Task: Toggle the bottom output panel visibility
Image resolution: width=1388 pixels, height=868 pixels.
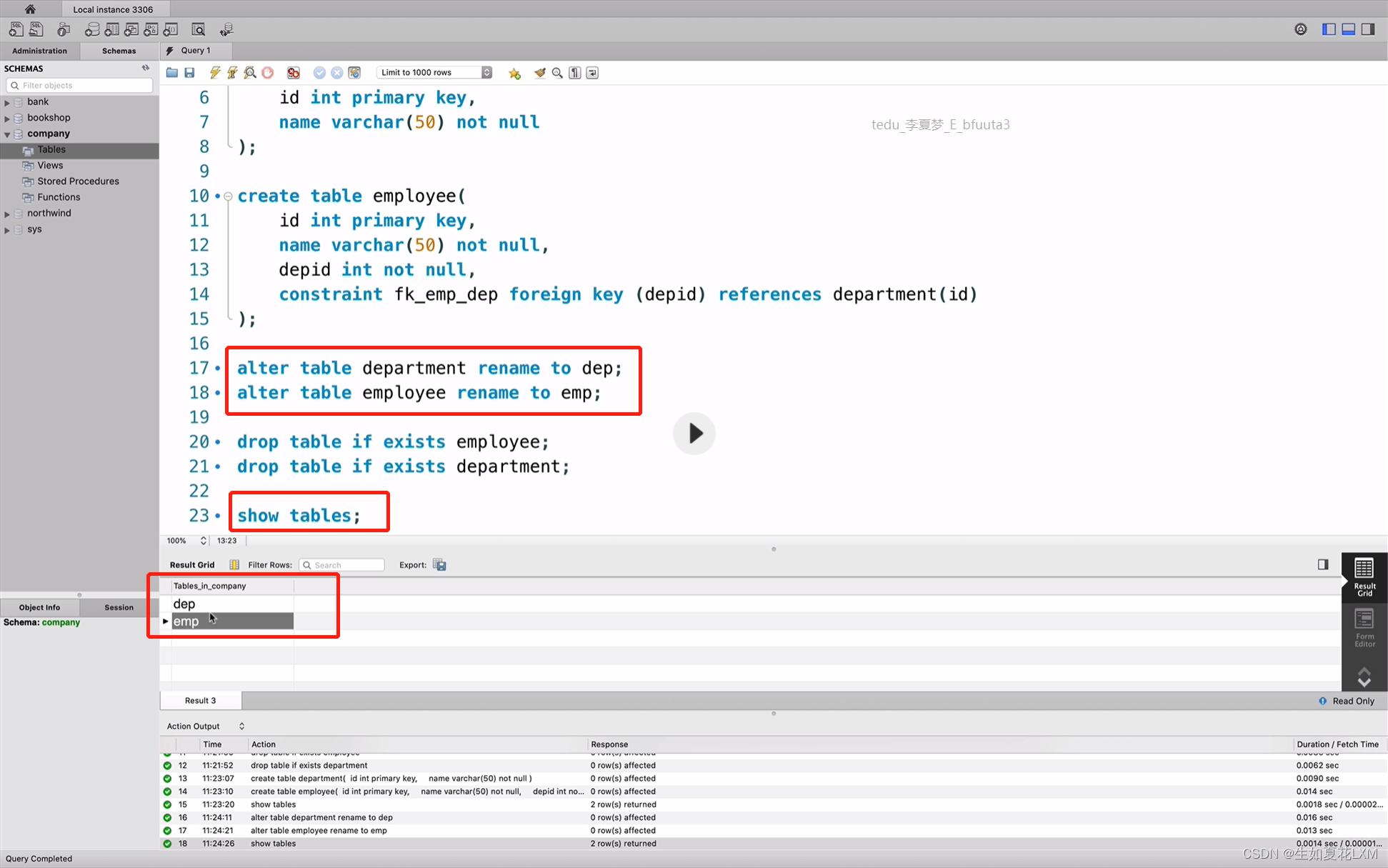Action: tap(1348, 29)
